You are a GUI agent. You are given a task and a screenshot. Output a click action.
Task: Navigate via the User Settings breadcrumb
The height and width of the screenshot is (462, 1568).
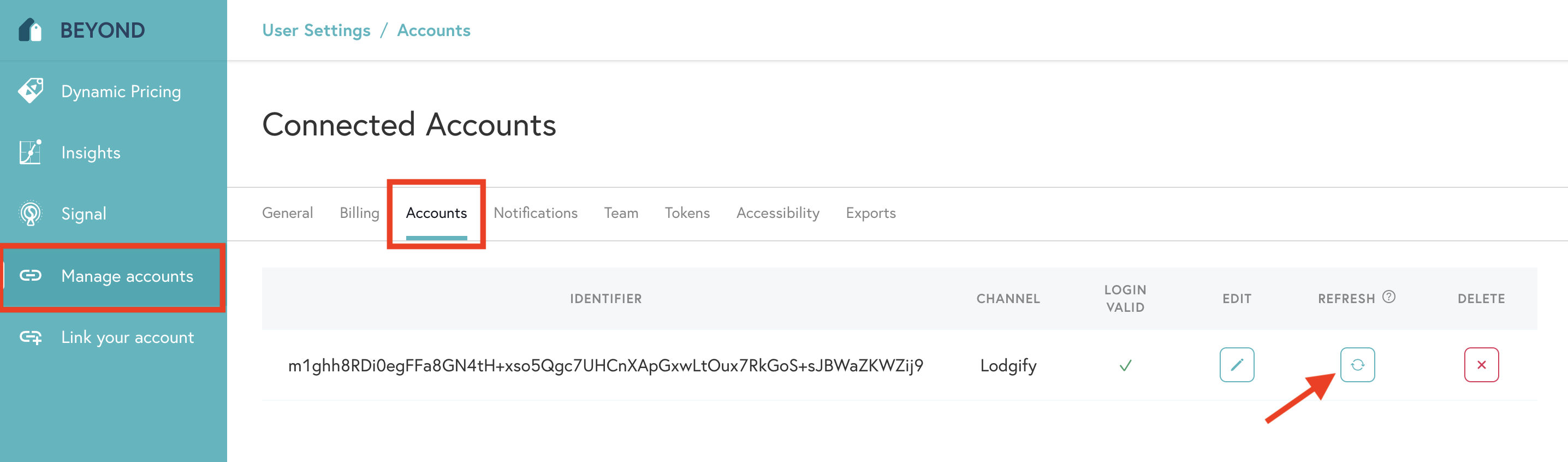(316, 30)
